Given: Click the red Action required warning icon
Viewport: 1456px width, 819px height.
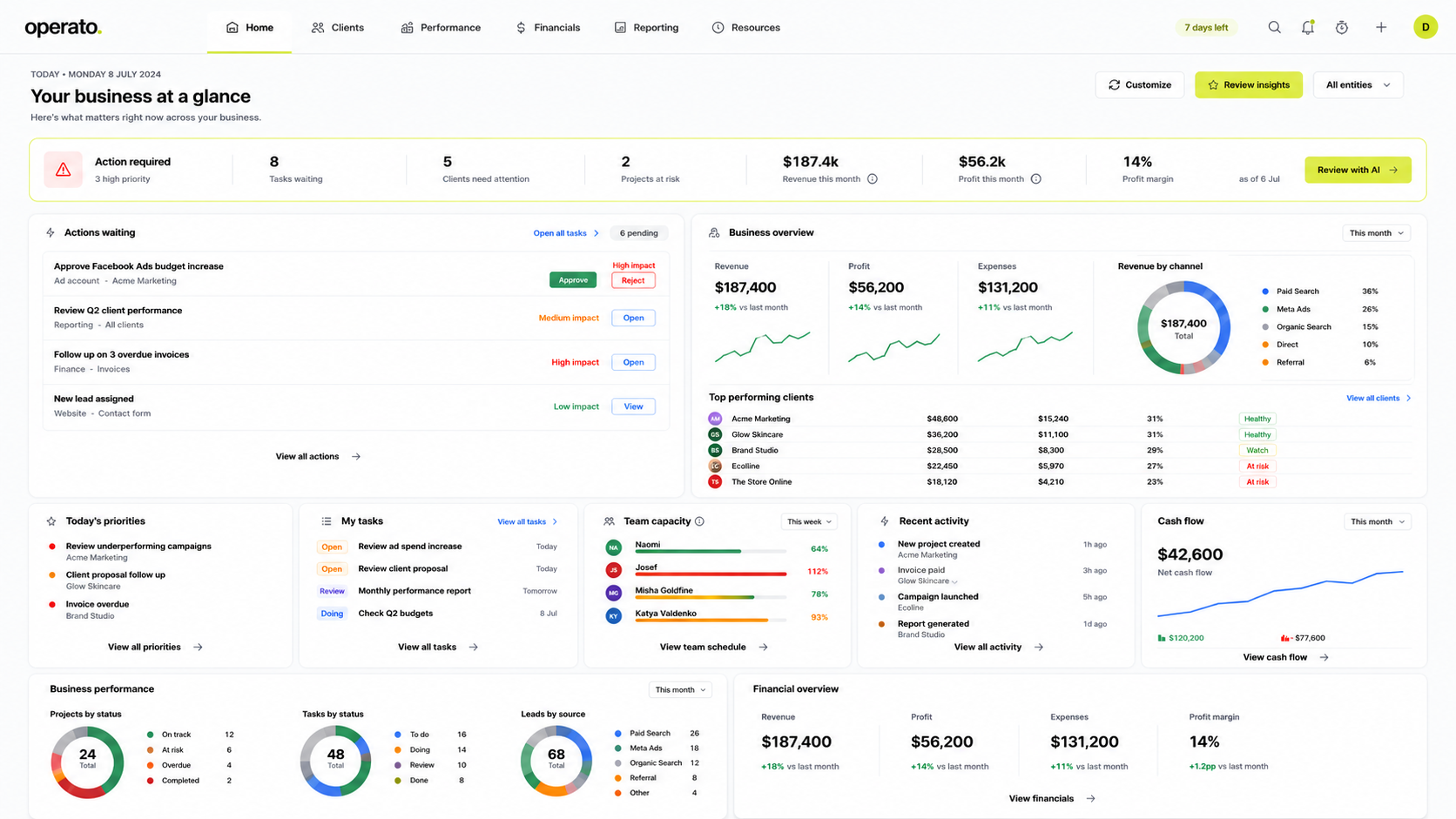Looking at the screenshot, I should (64, 170).
